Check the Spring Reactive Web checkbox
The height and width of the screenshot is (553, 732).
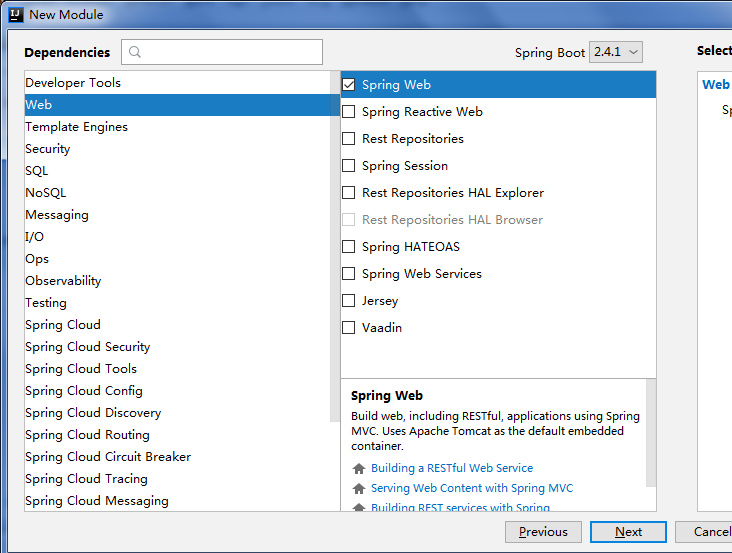[349, 112]
